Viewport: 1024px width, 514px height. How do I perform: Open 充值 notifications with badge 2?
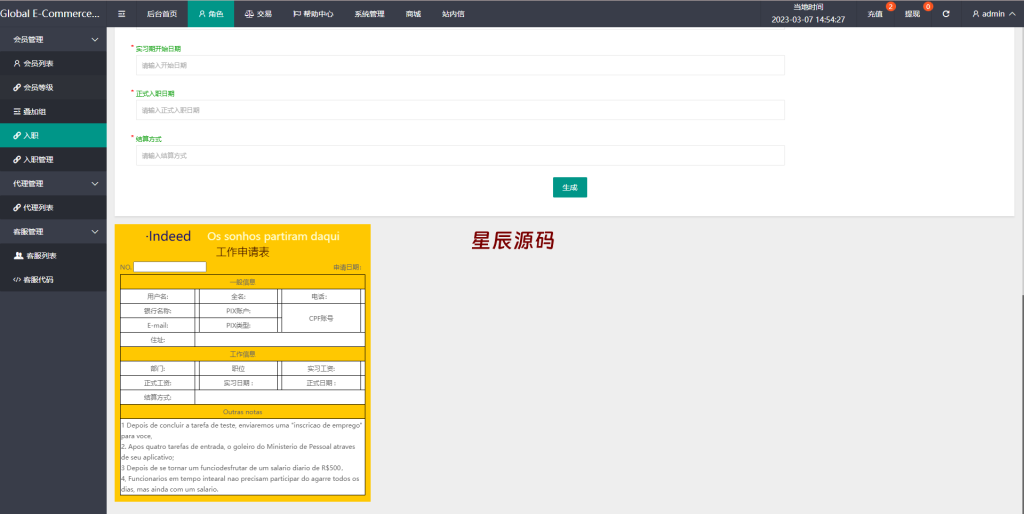tap(875, 14)
